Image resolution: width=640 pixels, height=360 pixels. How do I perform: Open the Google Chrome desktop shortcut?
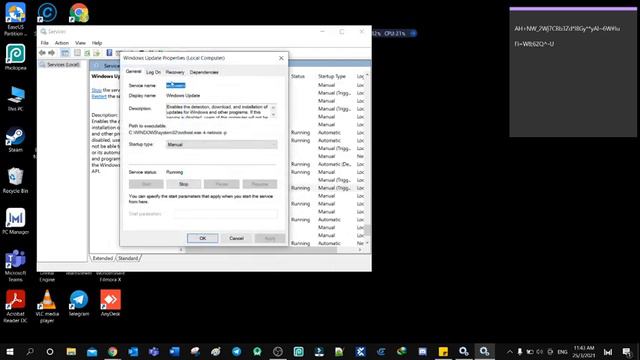(79, 13)
